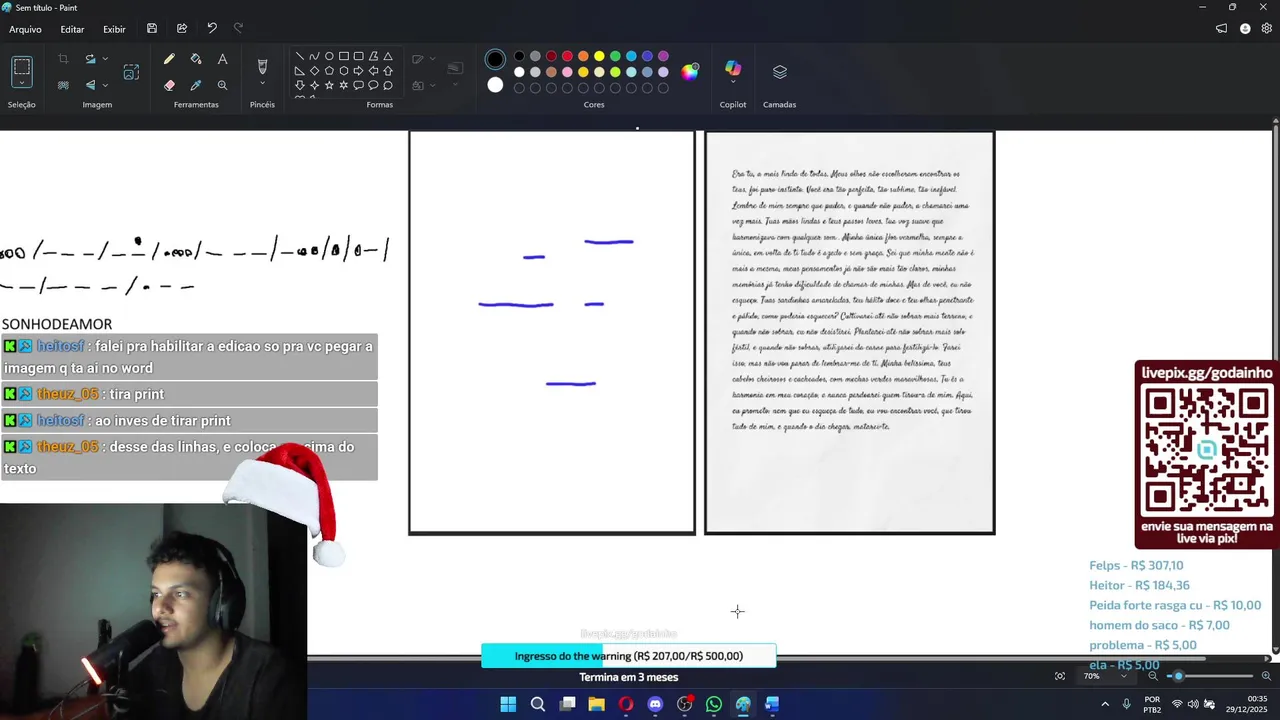Select the Magnifier tool
This screenshot has width=1280, height=720.
pos(222,85)
